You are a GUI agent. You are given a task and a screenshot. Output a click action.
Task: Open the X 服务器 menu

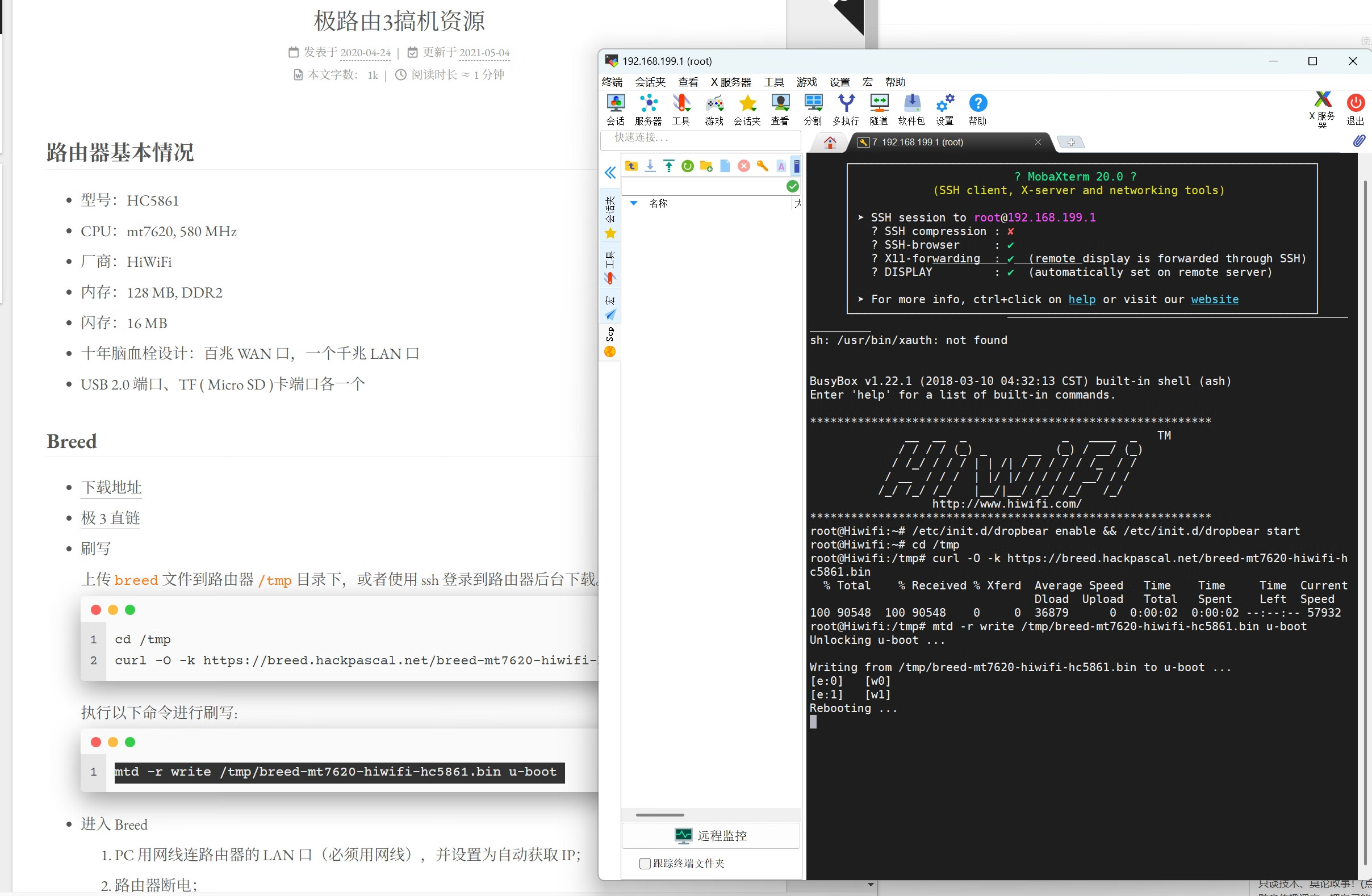(x=731, y=82)
